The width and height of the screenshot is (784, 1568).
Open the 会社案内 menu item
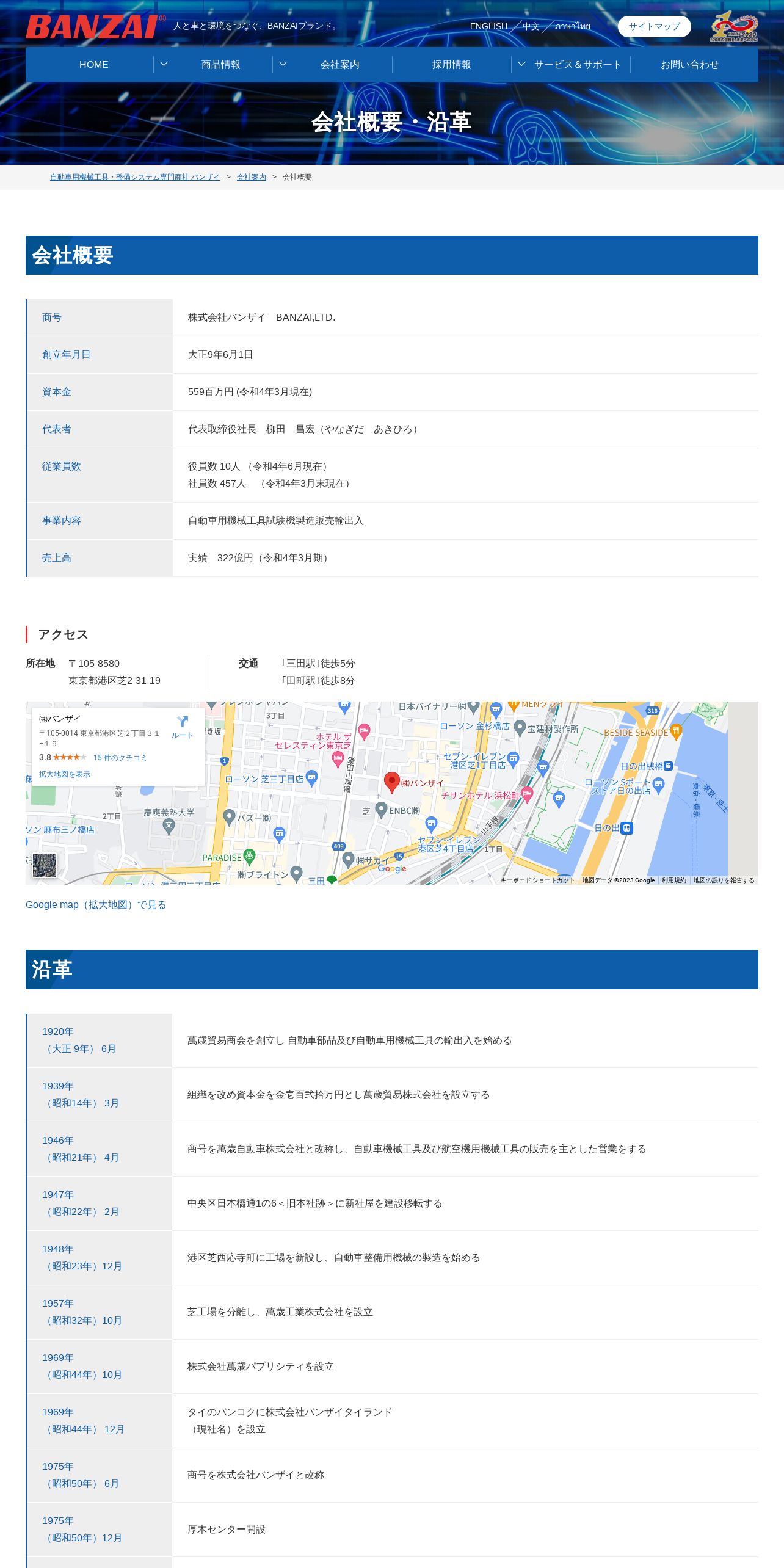340,64
